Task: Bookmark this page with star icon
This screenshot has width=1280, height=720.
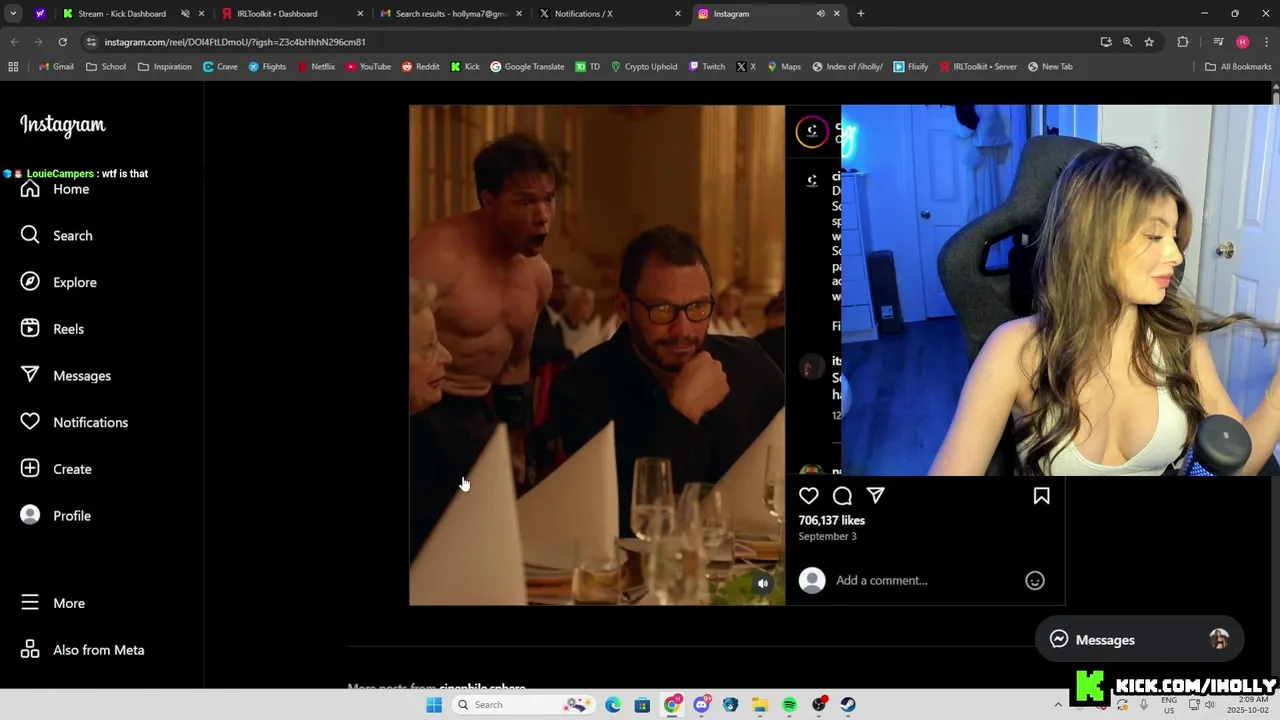Action: 1149,42
